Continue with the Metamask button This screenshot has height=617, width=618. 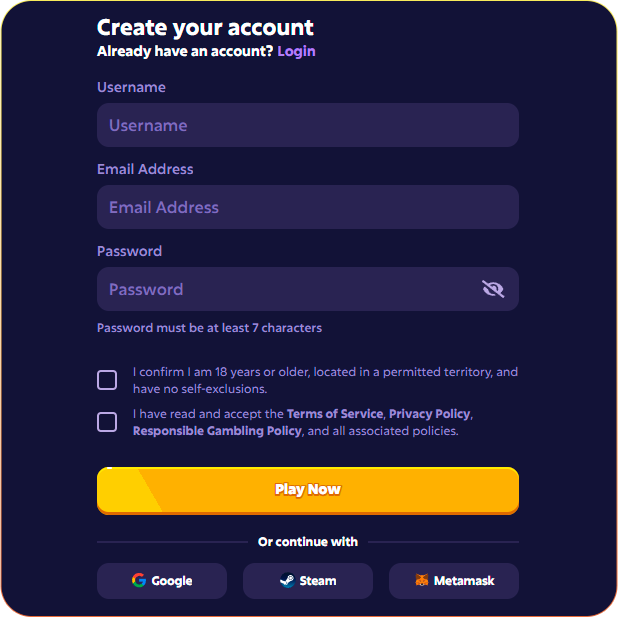click(x=454, y=580)
